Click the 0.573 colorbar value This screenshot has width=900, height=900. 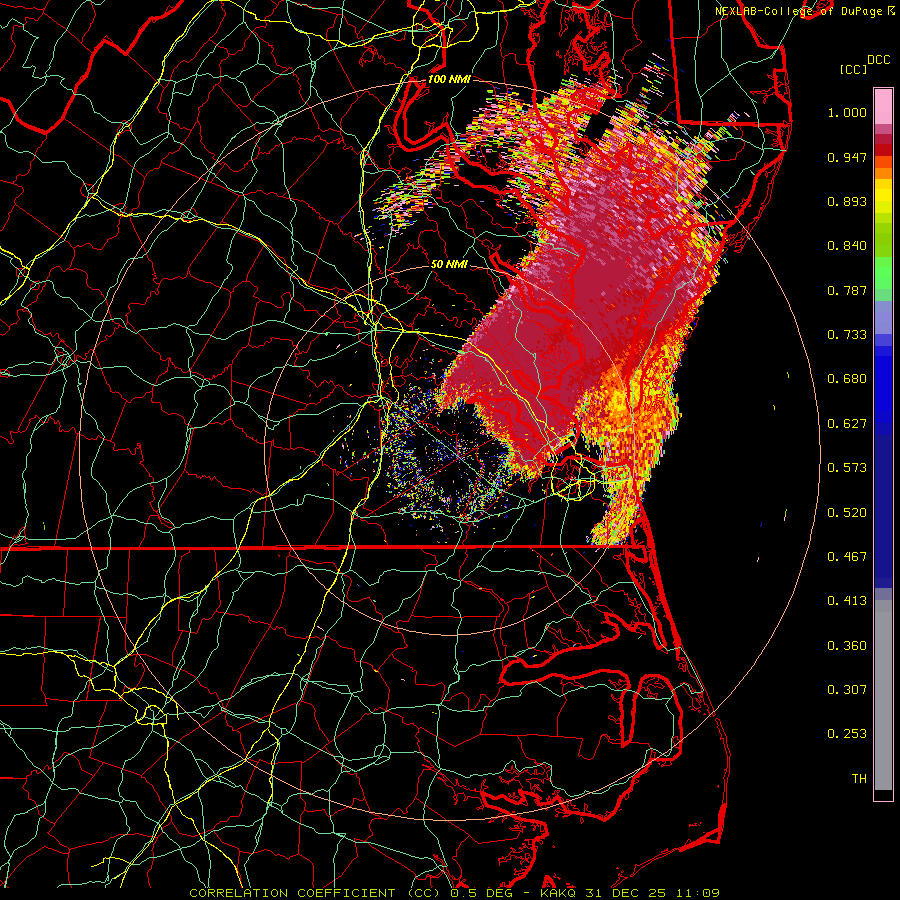click(x=847, y=468)
